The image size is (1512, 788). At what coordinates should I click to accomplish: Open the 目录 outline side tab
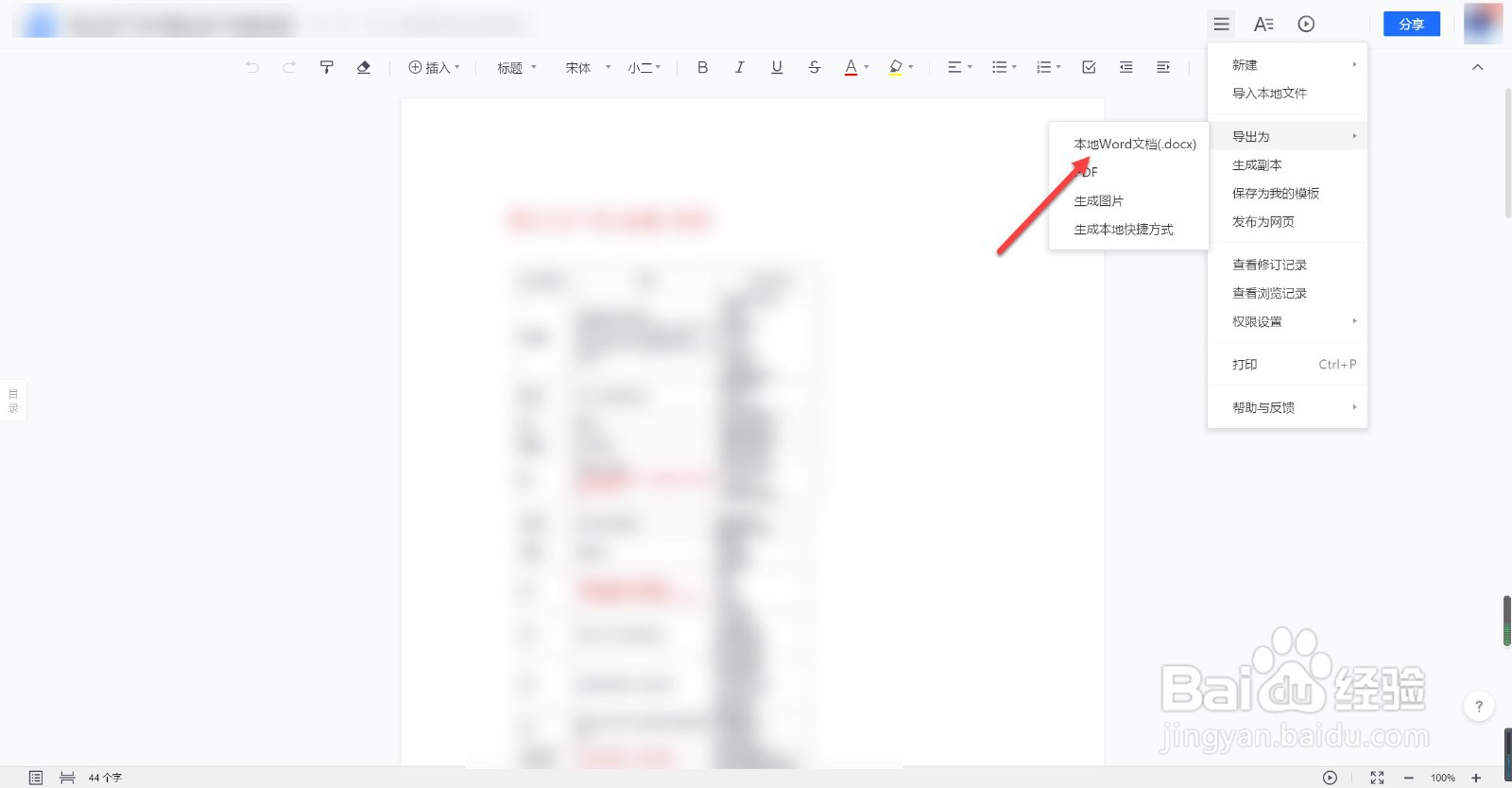pos(13,401)
